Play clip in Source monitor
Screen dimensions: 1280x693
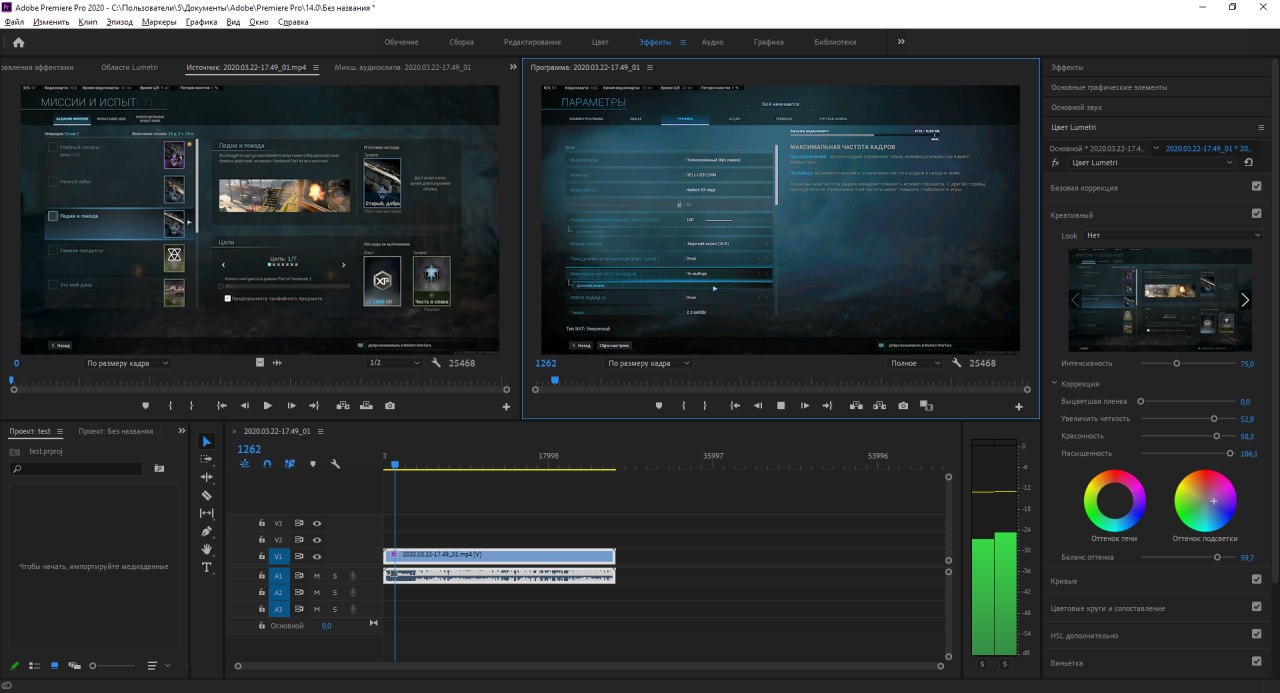click(x=267, y=406)
